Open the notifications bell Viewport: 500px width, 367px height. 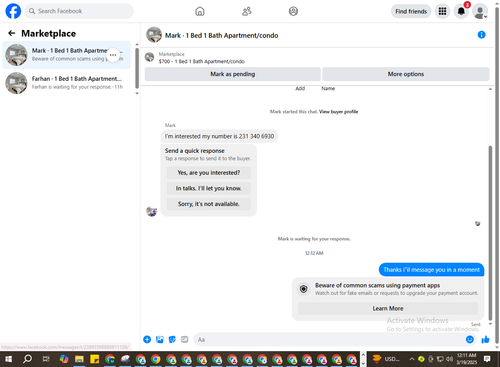coord(461,11)
